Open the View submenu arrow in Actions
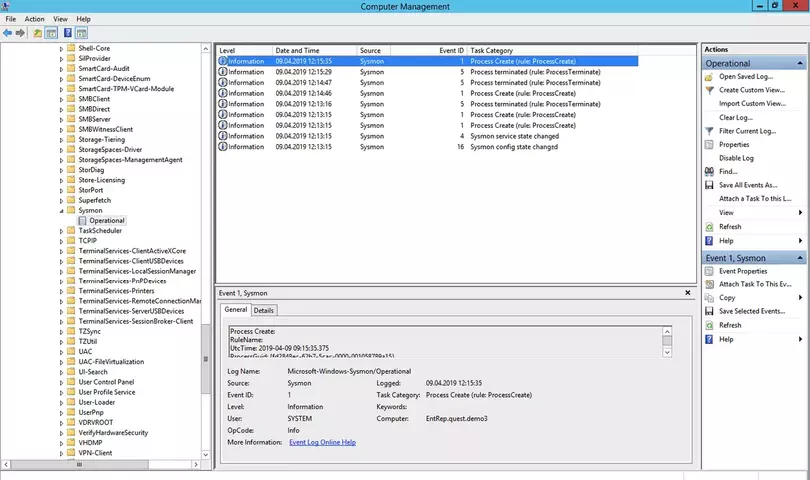 tap(800, 213)
